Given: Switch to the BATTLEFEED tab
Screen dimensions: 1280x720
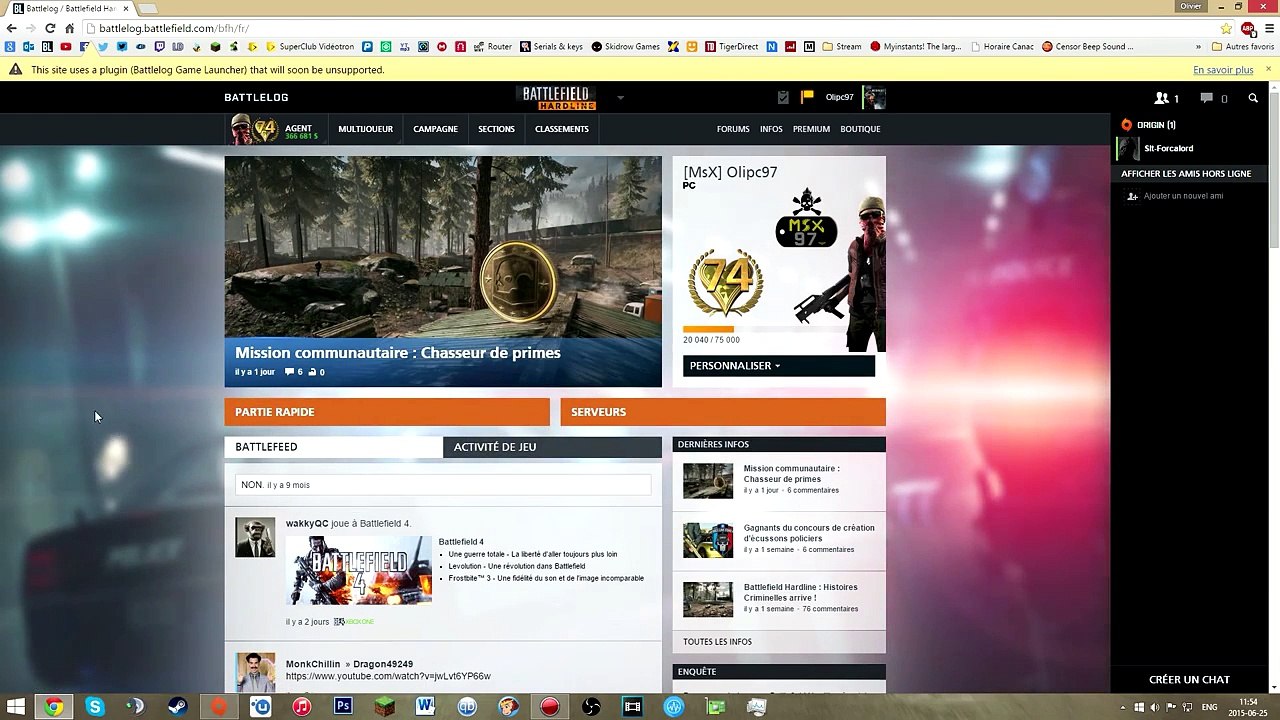Looking at the screenshot, I should pos(333,447).
